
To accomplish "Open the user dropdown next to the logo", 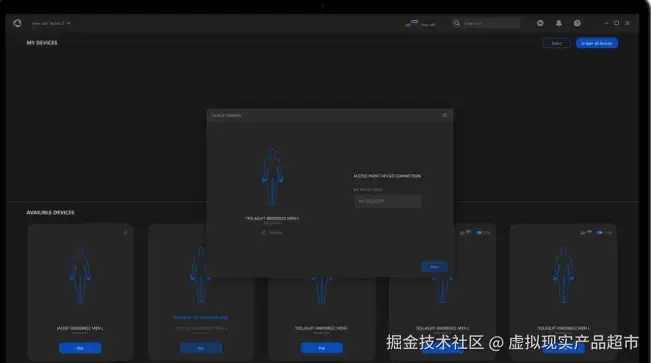I will (51, 23).
